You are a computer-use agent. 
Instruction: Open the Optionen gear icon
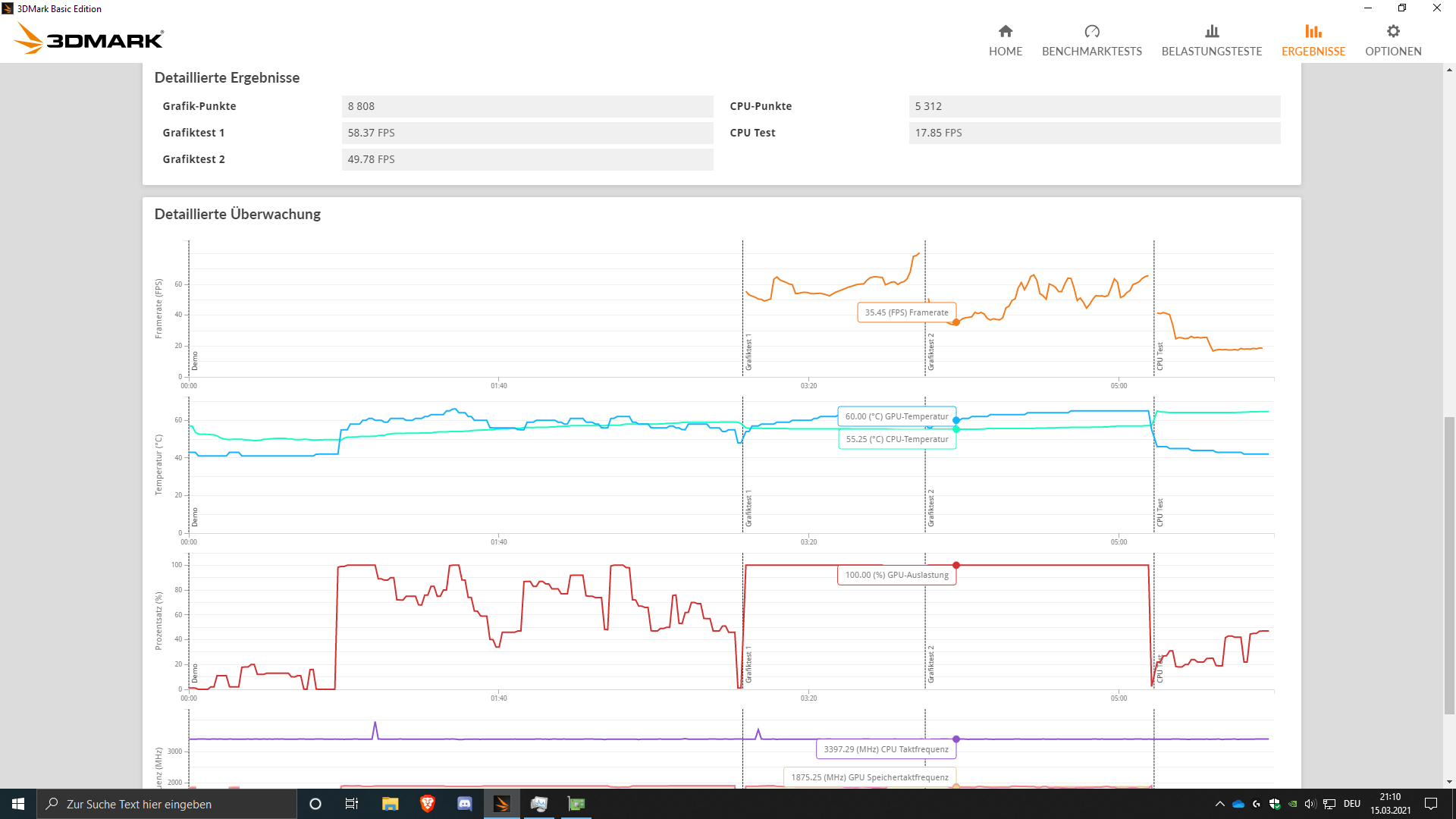pyautogui.click(x=1393, y=31)
